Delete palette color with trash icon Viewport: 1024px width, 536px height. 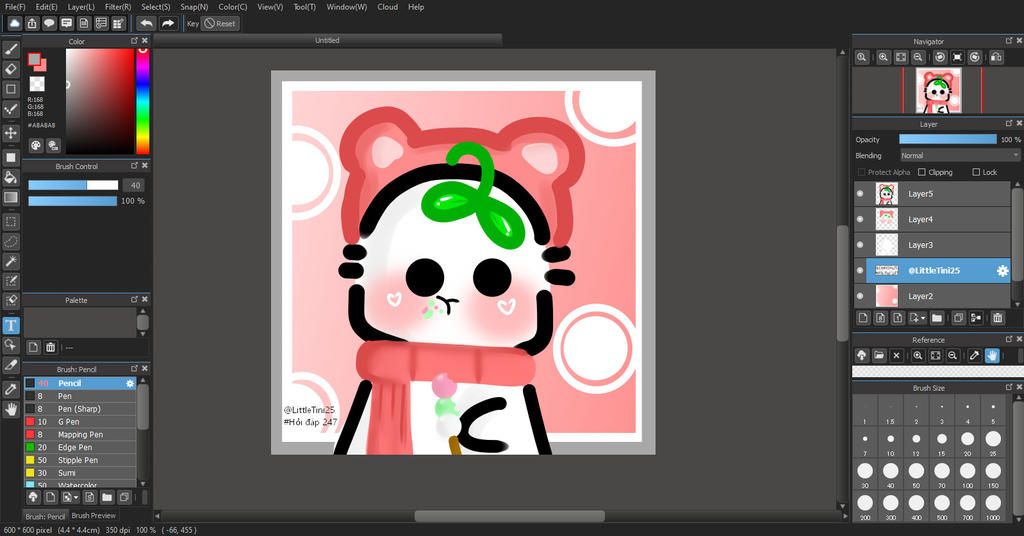(50, 347)
